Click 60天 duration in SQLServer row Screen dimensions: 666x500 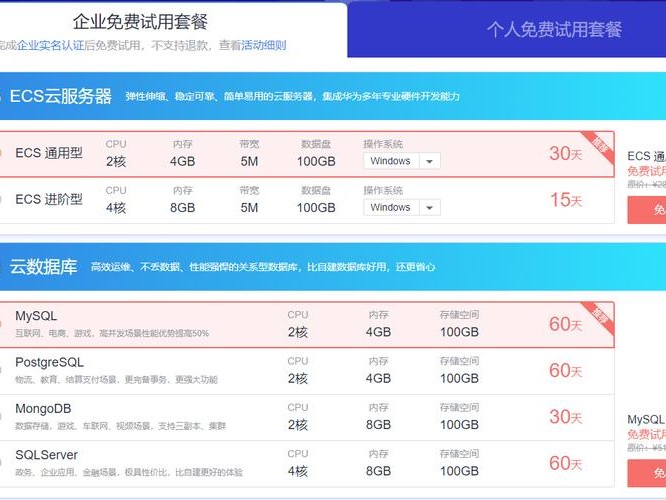(565, 463)
